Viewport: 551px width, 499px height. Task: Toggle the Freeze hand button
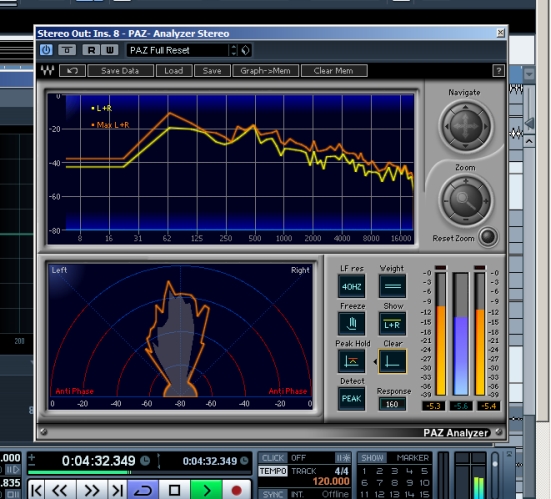pos(351,324)
